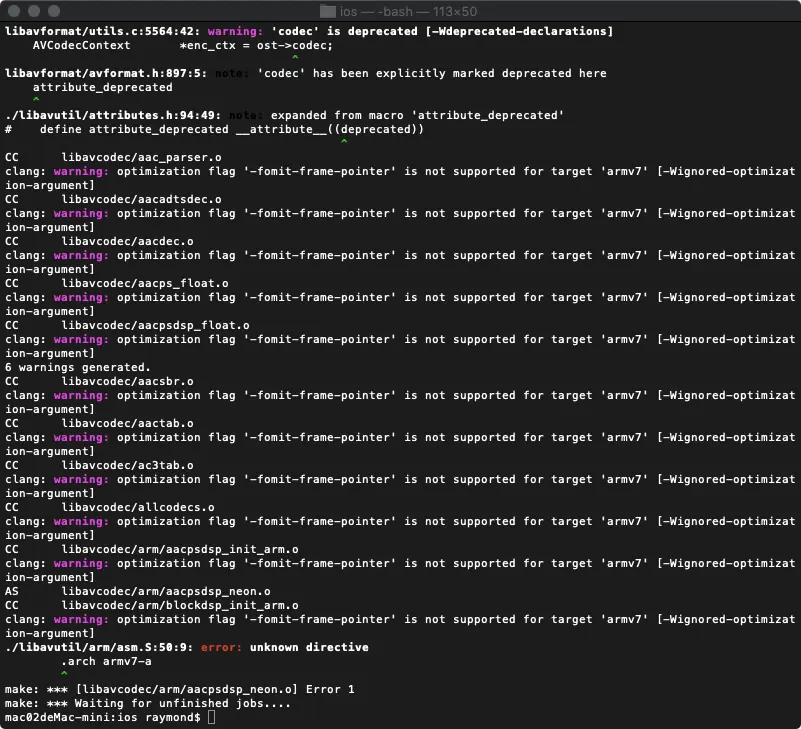Screen dimensions: 801x729
Task: Click the line 'attribute_deprecated' under avformat.h
Action: (103, 87)
